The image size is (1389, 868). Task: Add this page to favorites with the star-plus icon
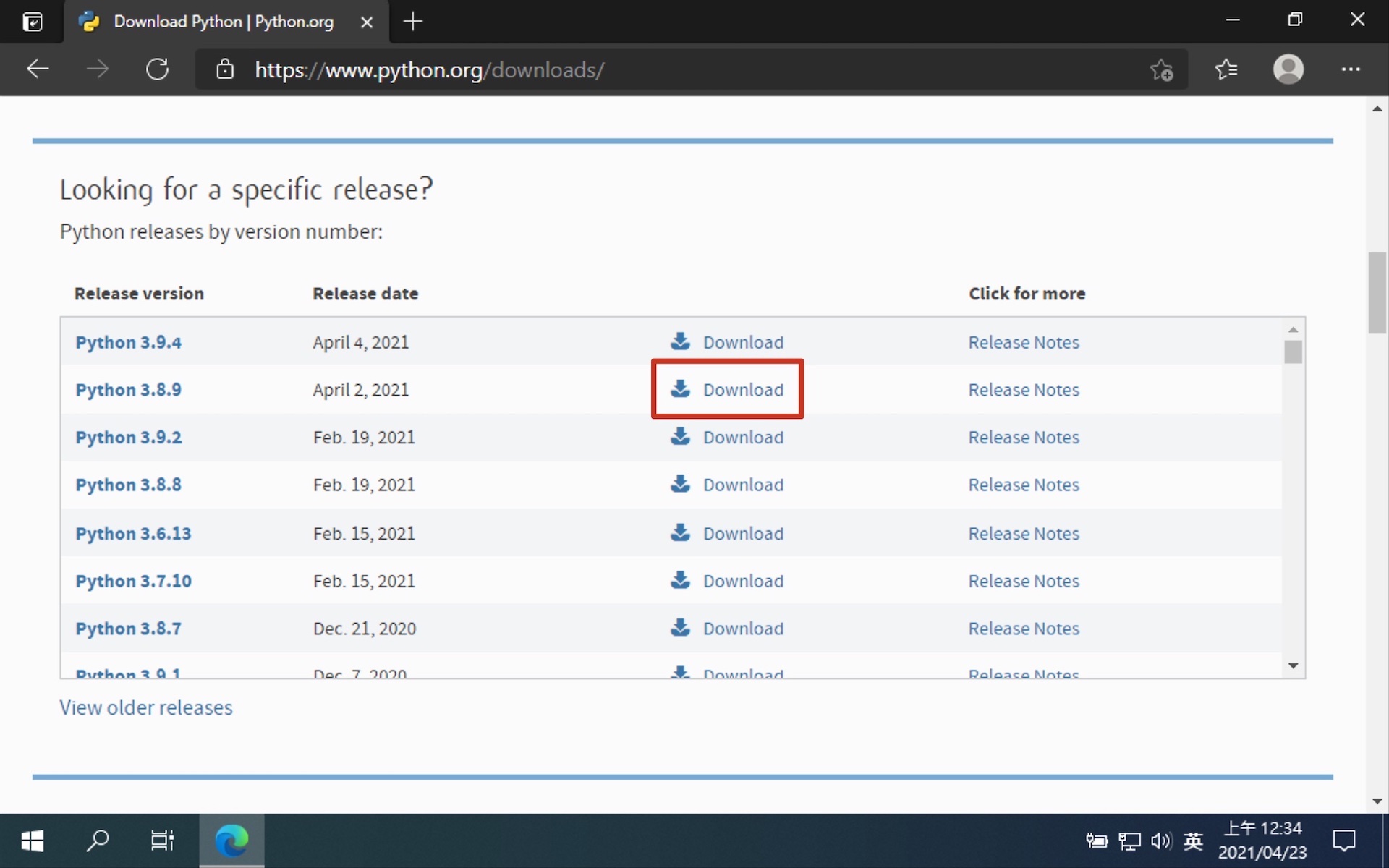coord(1162,69)
